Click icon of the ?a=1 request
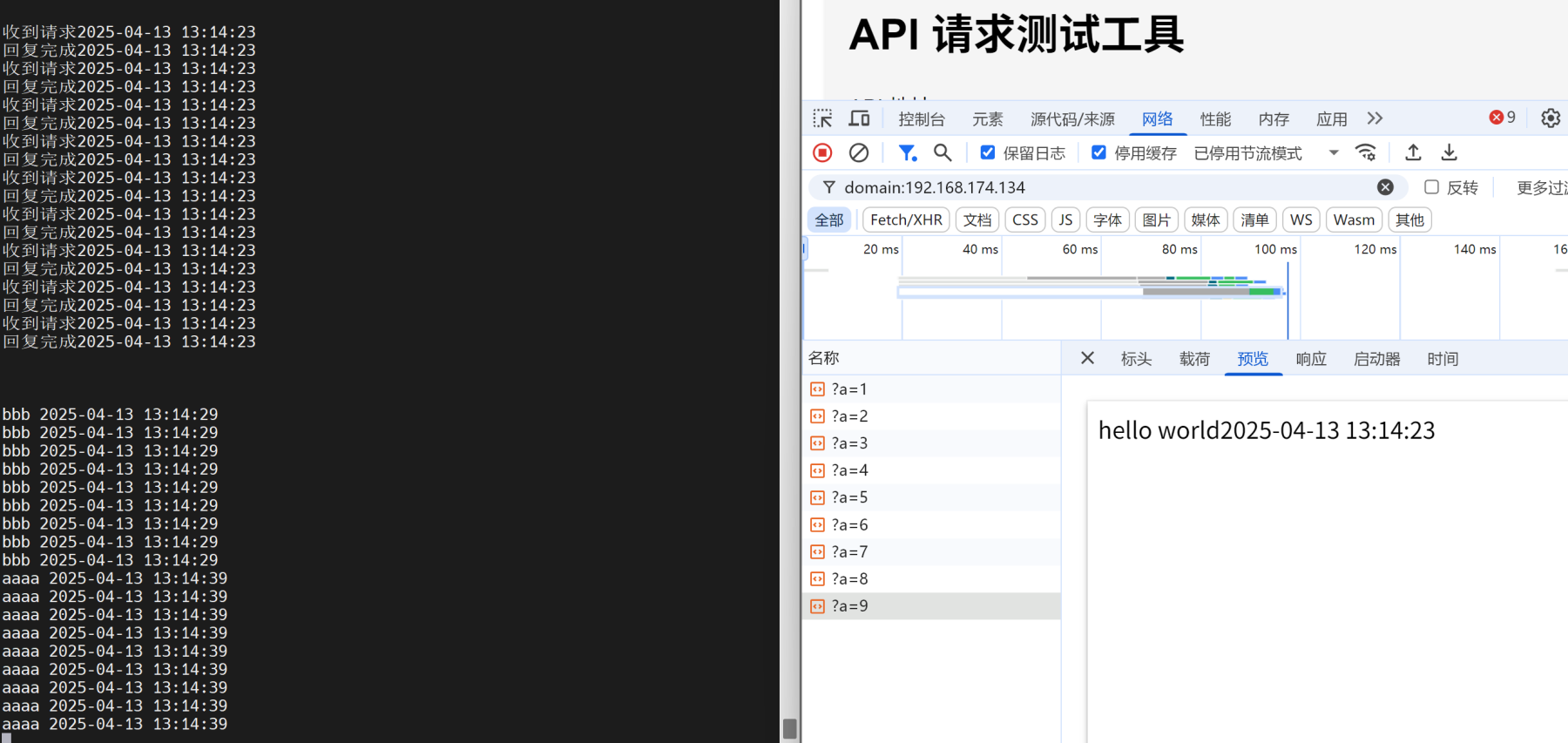The height and width of the screenshot is (743, 1568). (817, 389)
